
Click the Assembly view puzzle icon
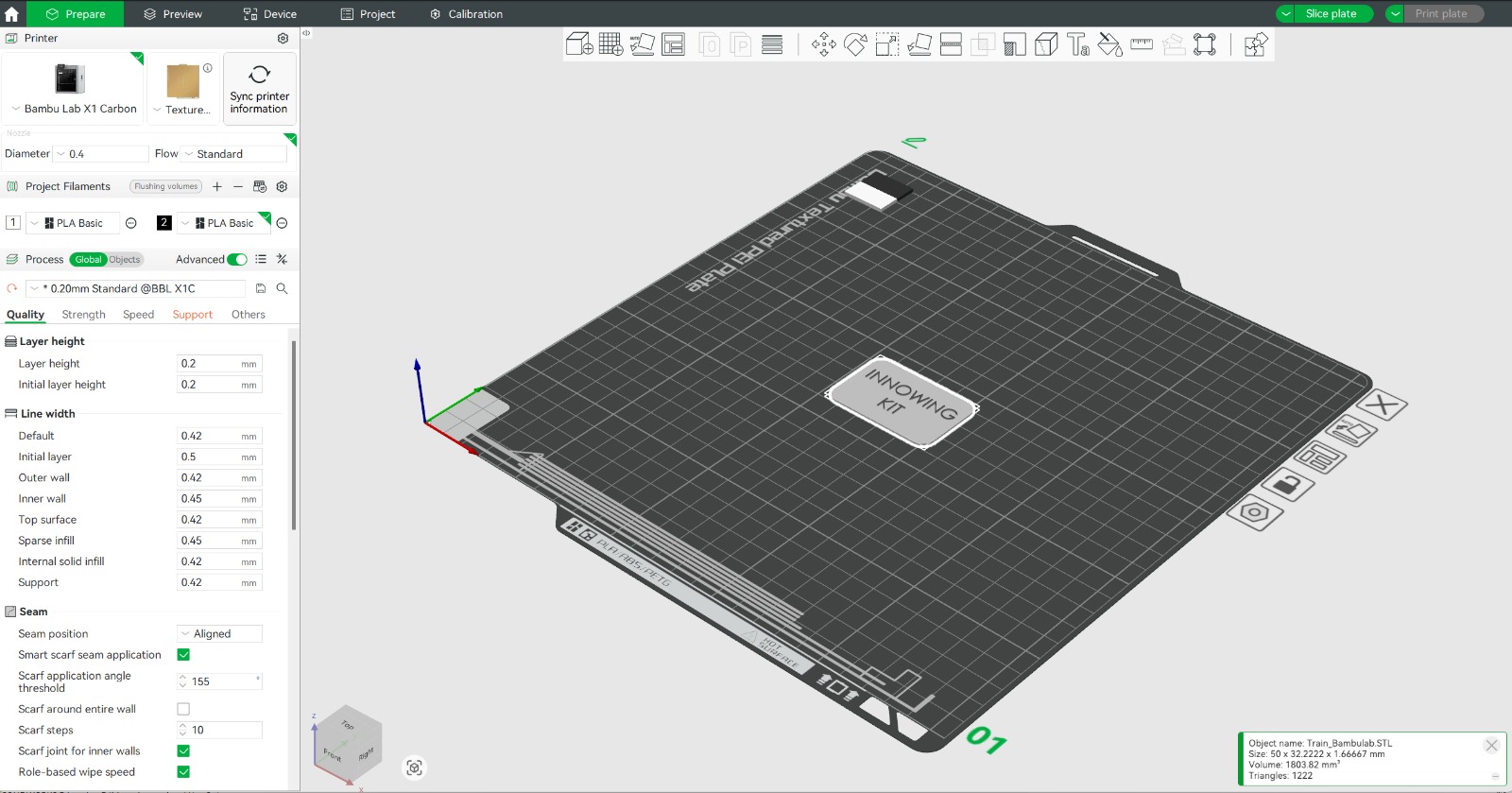[x=1255, y=44]
